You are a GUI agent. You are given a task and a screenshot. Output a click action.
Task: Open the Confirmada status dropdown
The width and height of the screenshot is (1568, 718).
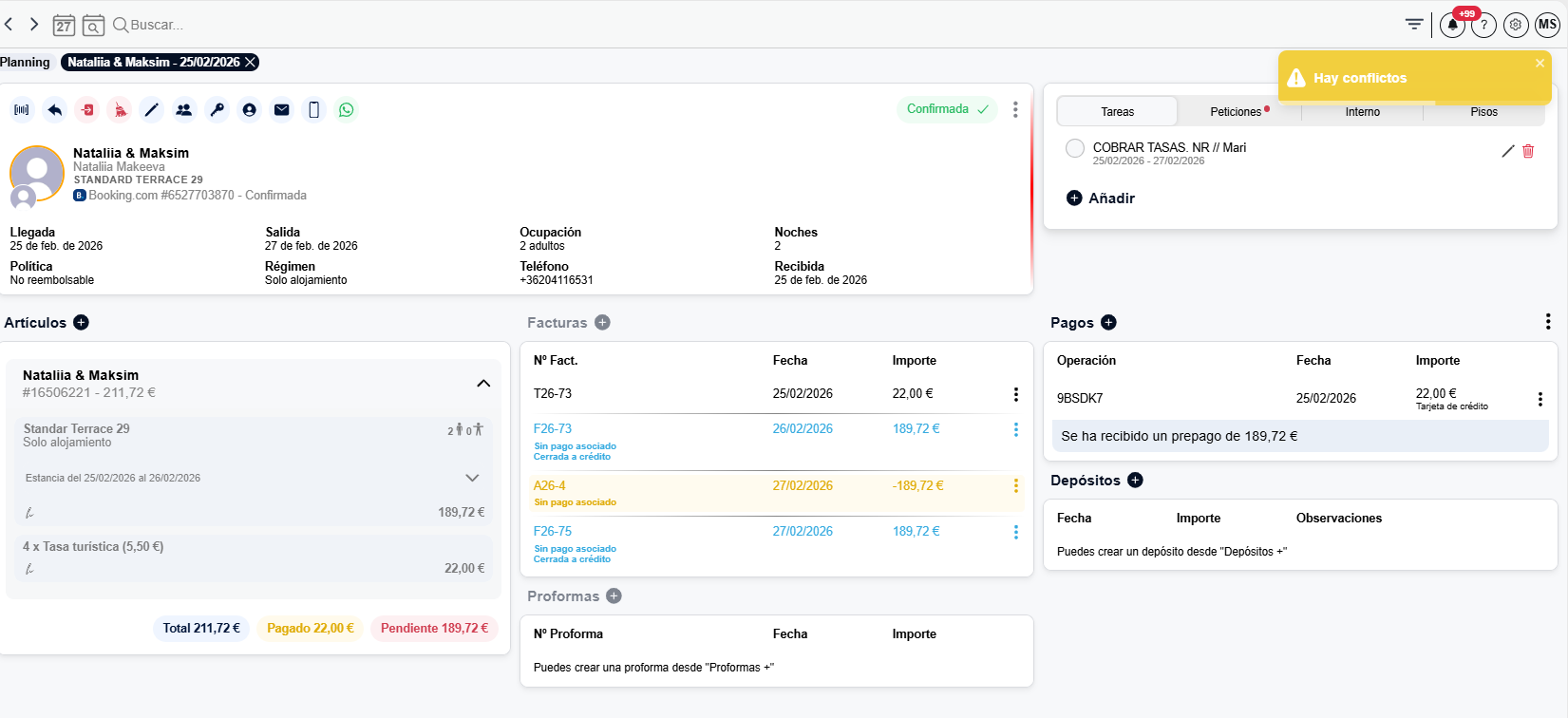(x=947, y=109)
